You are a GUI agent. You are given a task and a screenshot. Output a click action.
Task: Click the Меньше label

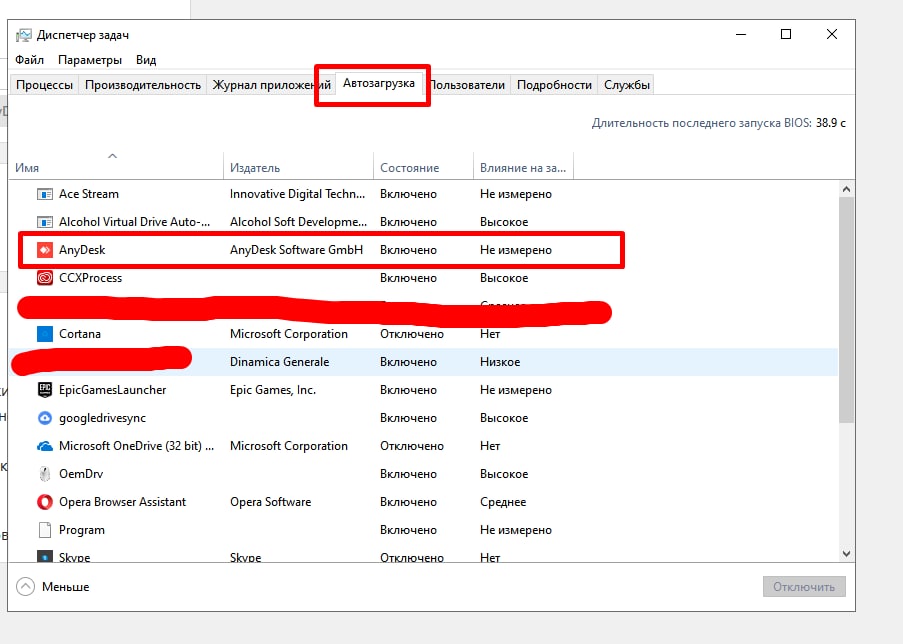pyautogui.click(x=66, y=587)
